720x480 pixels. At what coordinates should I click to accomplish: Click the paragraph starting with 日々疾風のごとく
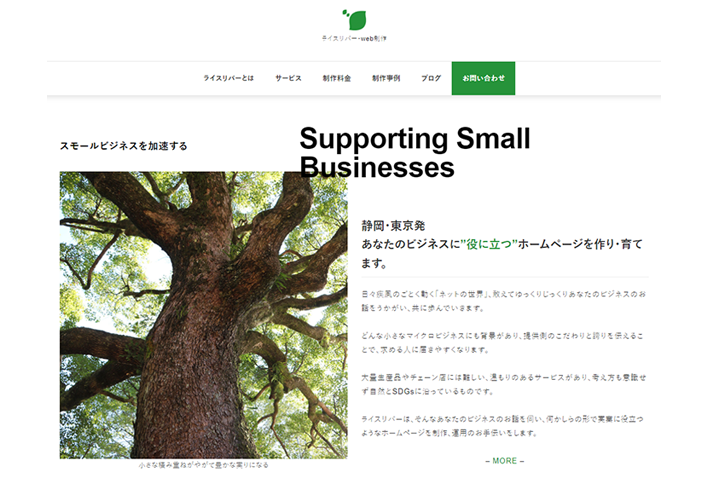504,301
